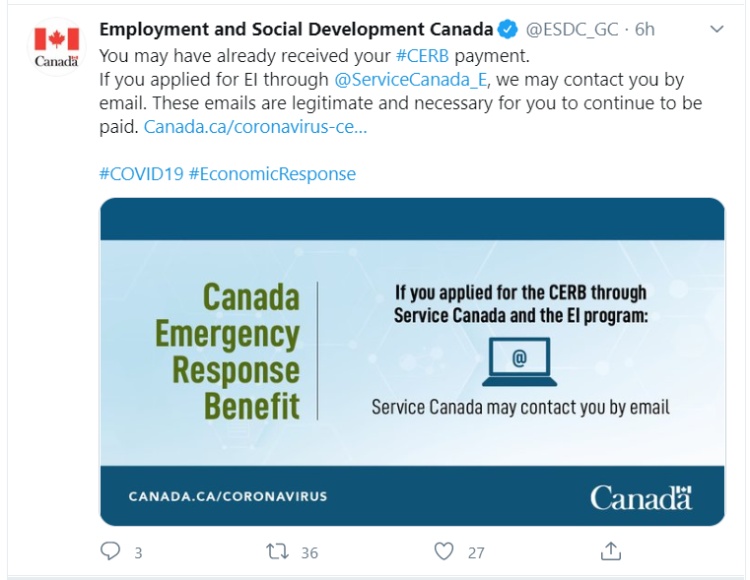This screenshot has height=580, width=750.
Task: Follow the Canada.ca/coronavirus-ce… link
Action: coord(255,127)
